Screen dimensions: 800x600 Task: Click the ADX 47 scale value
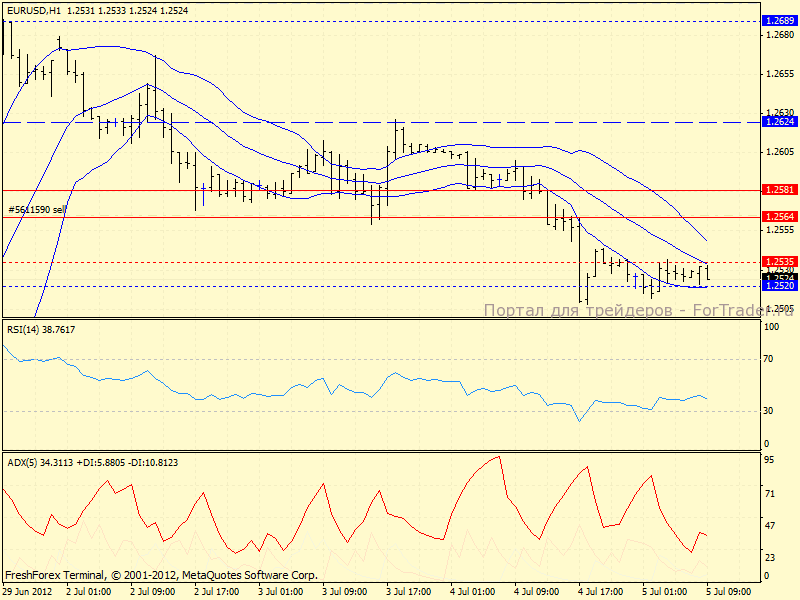click(768, 526)
